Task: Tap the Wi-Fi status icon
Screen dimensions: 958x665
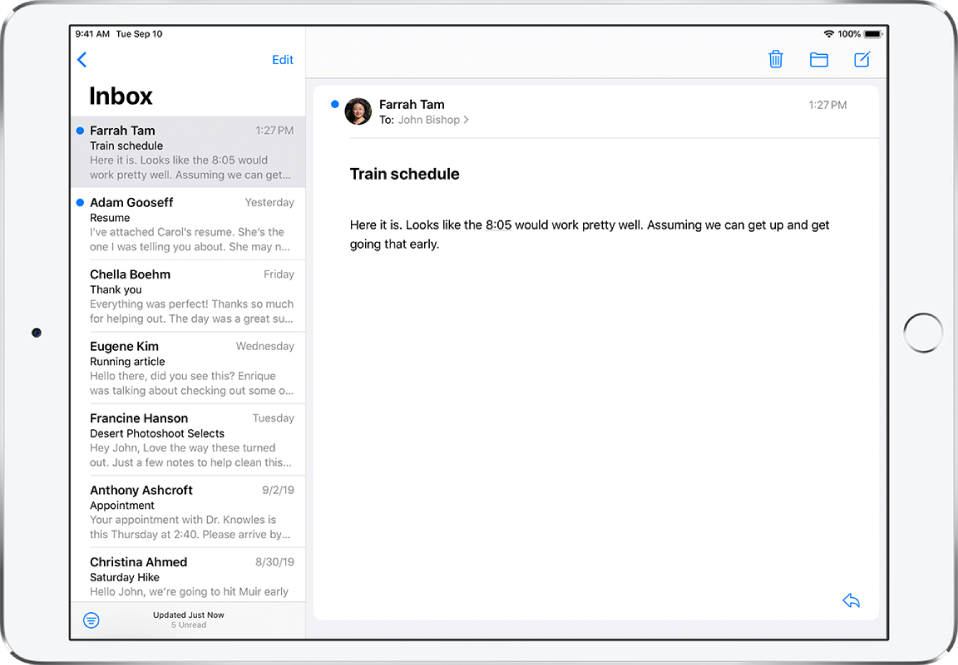Action: 828,34
